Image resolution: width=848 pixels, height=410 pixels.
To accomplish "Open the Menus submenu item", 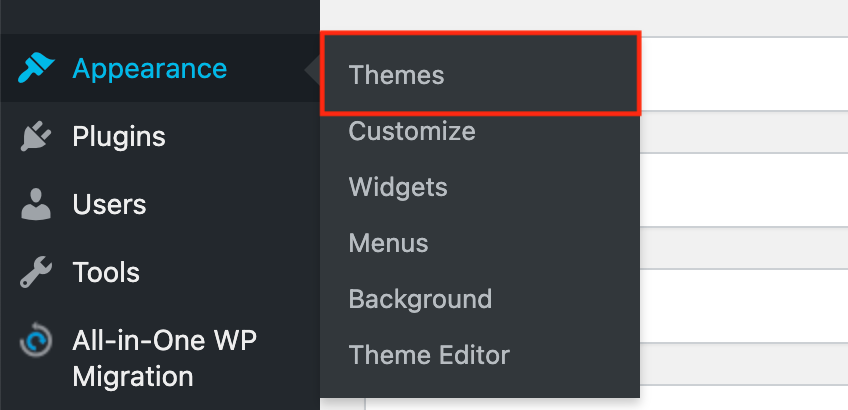I will coord(388,243).
